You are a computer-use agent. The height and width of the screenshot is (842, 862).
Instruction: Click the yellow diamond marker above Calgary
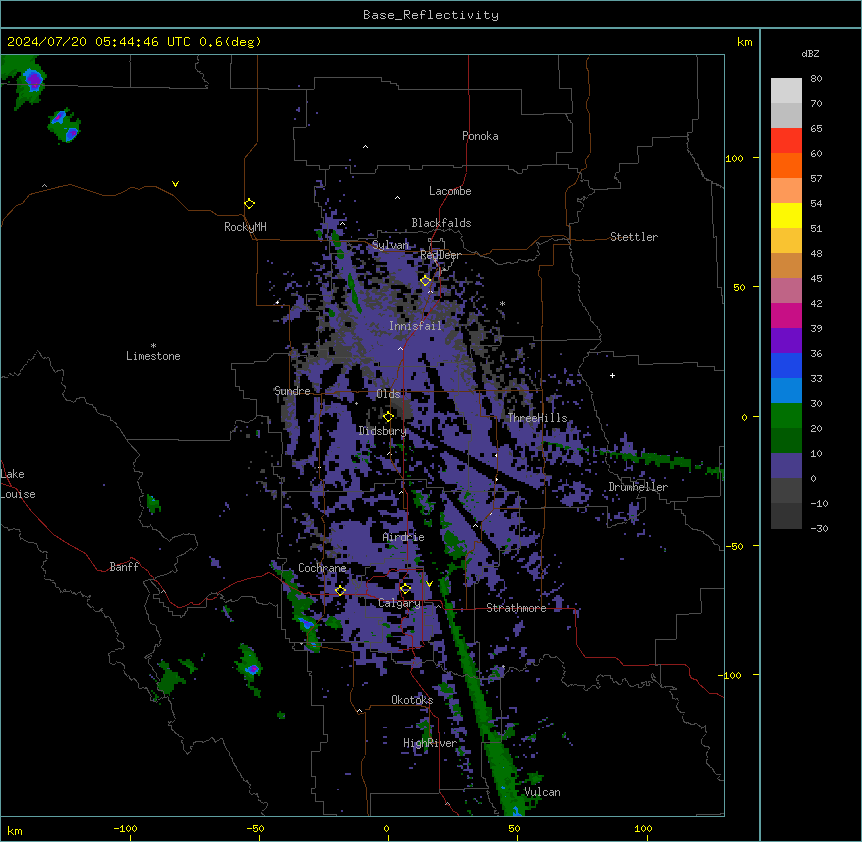pyautogui.click(x=405, y=589)
